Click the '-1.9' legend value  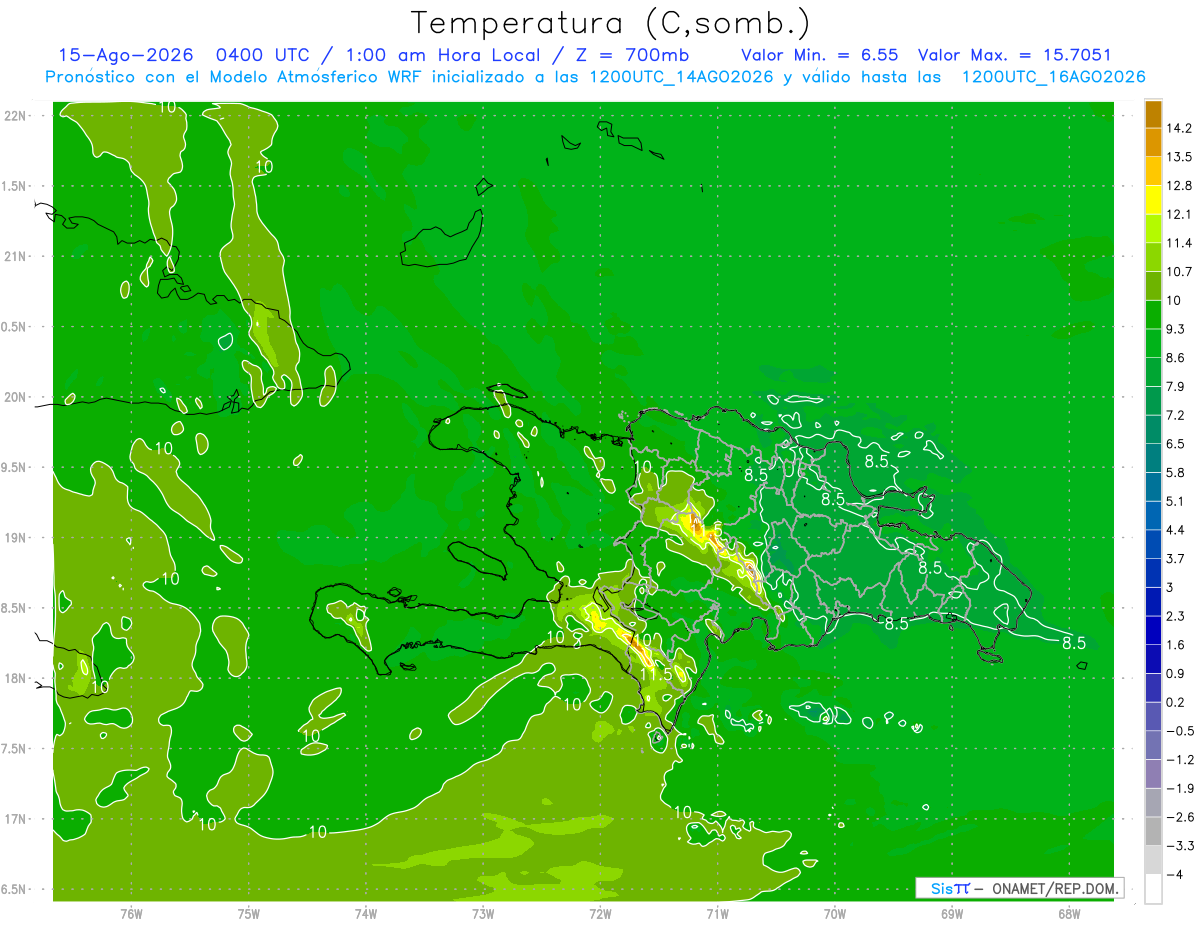point(1180,788)
